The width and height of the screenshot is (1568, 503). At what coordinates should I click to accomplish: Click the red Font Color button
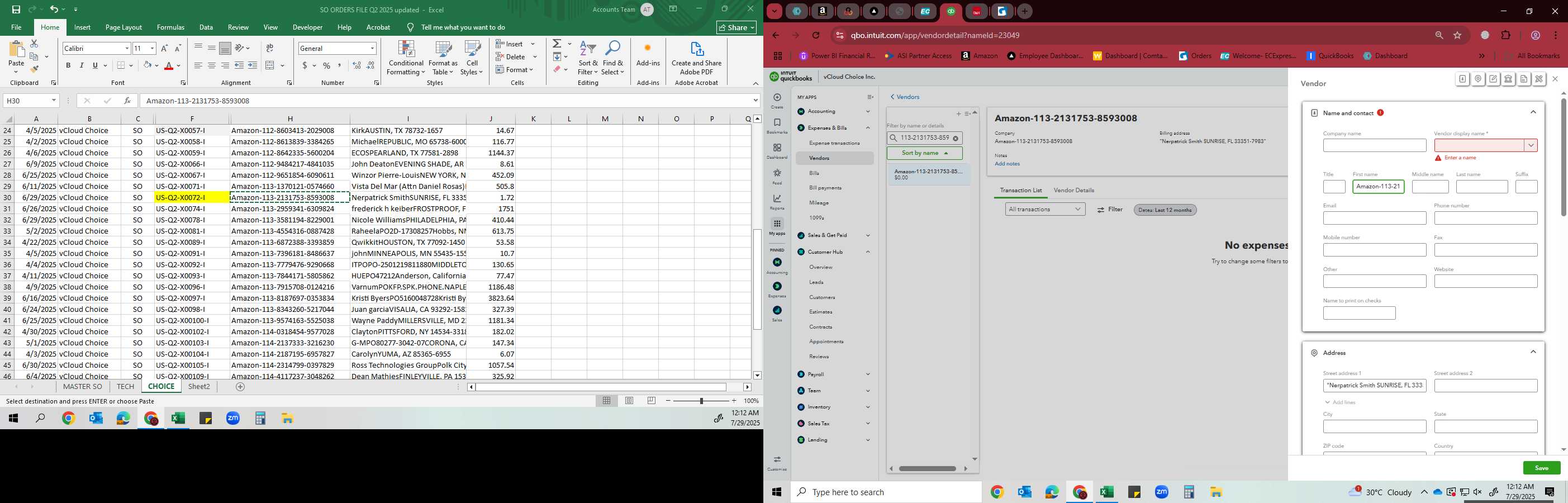[169, 66]
